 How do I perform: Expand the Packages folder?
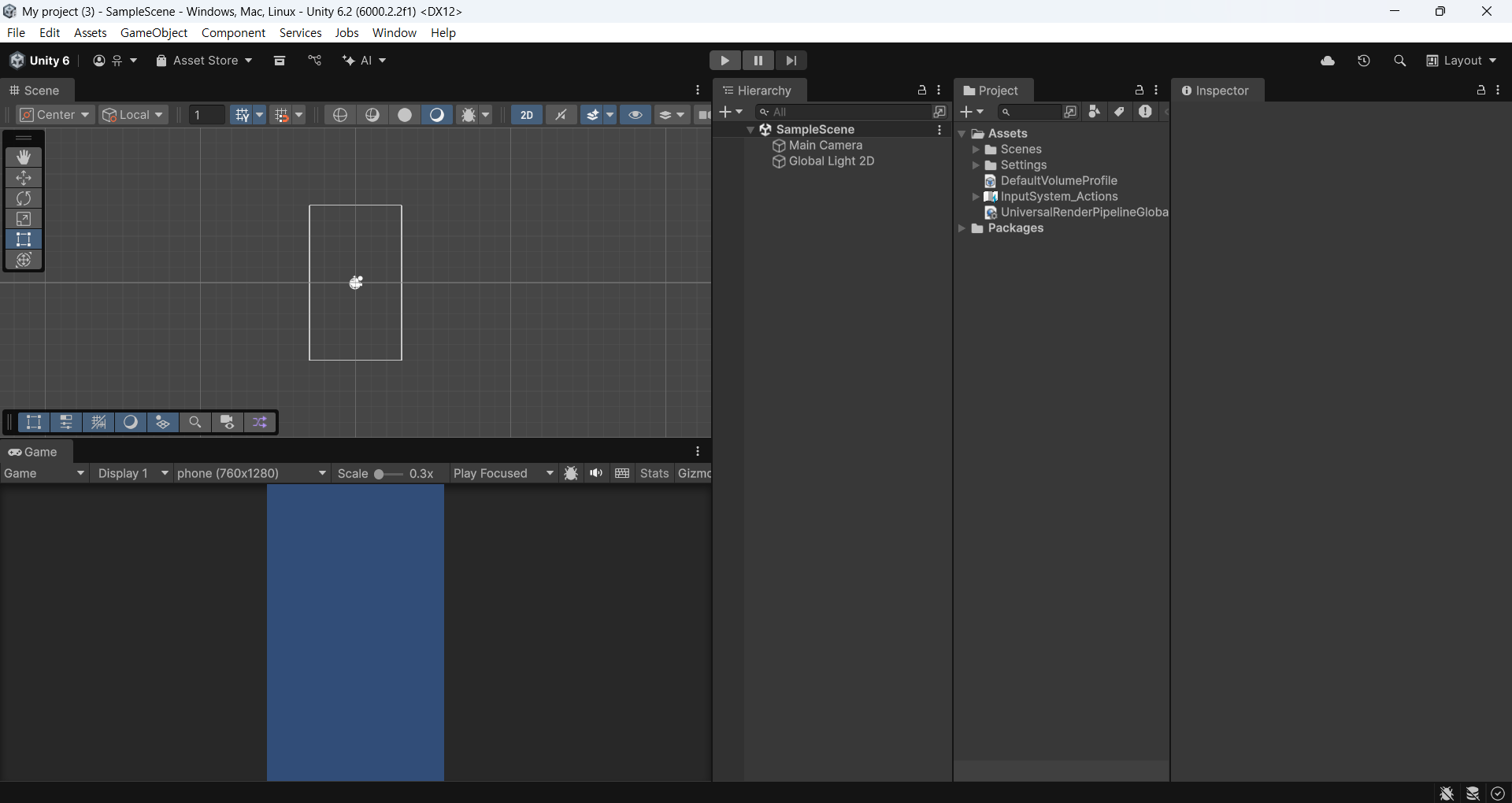pos(962,228)
